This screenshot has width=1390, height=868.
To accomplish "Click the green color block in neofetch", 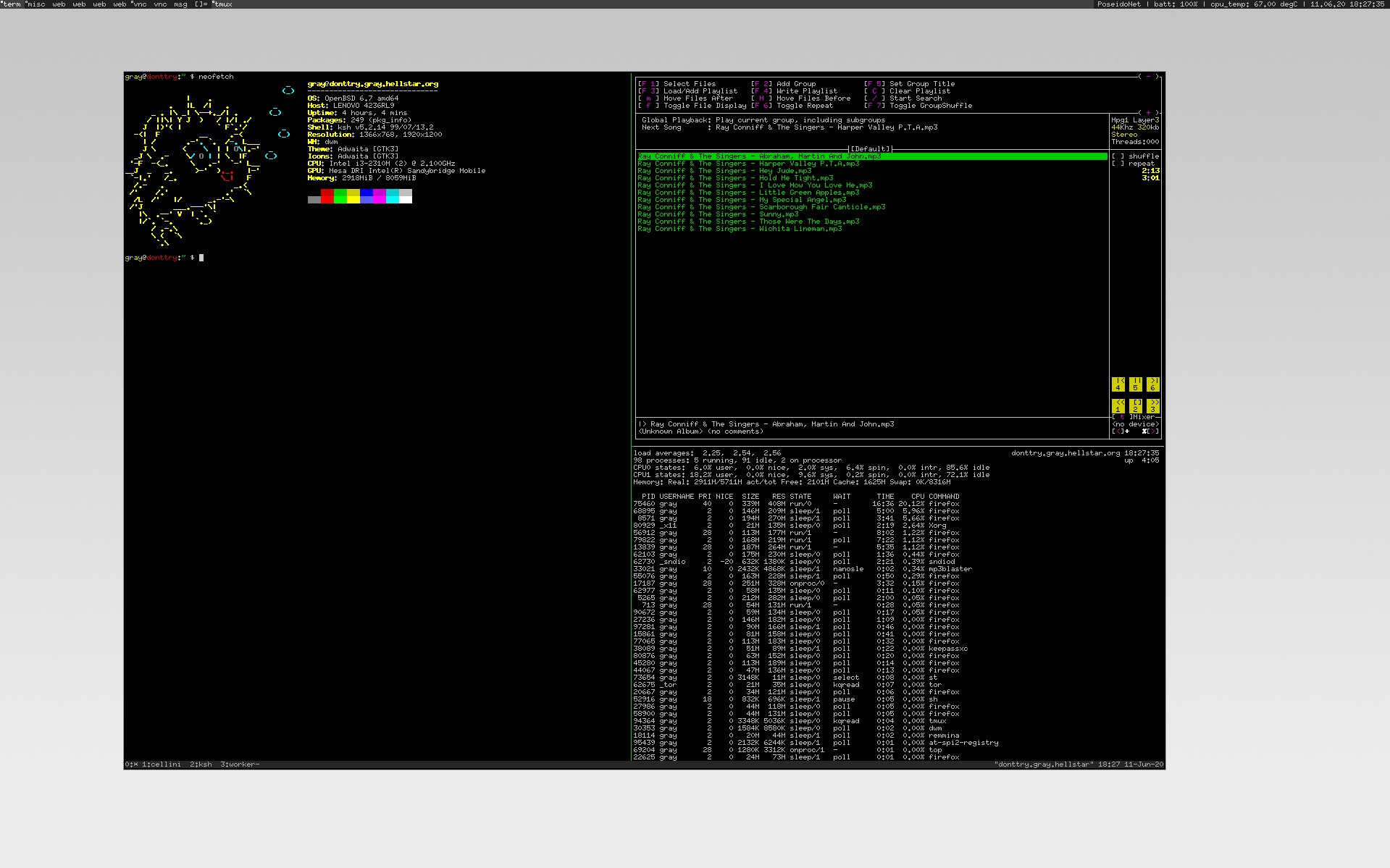I will click(340, 196).
